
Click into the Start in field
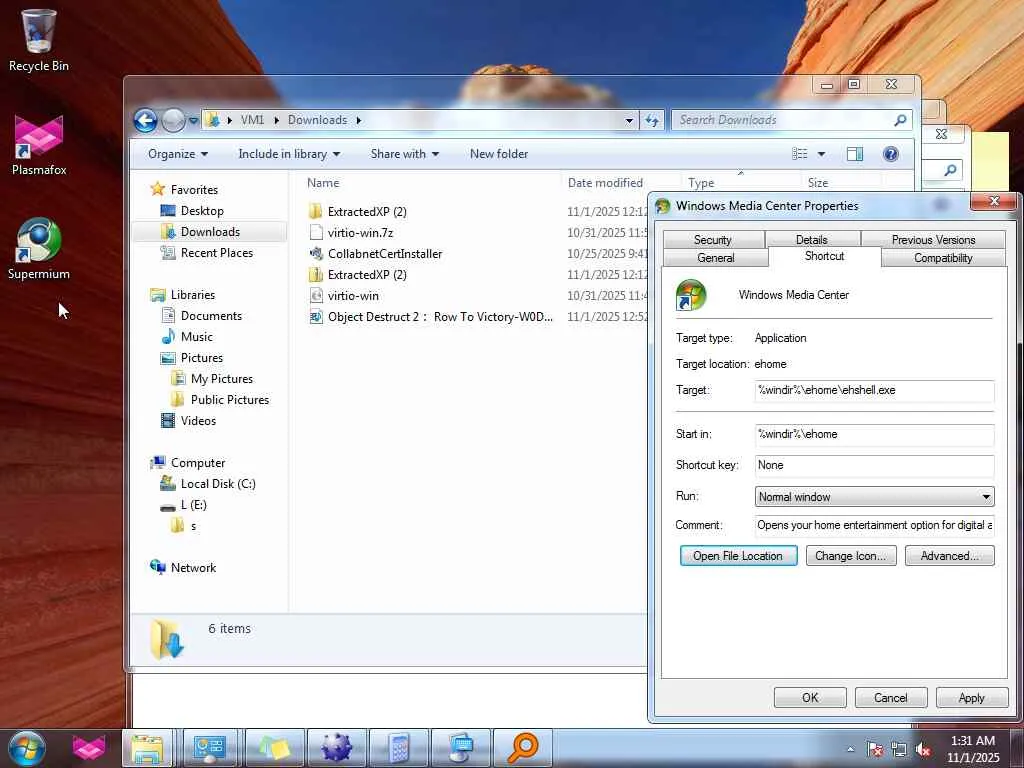click(874, 434)
